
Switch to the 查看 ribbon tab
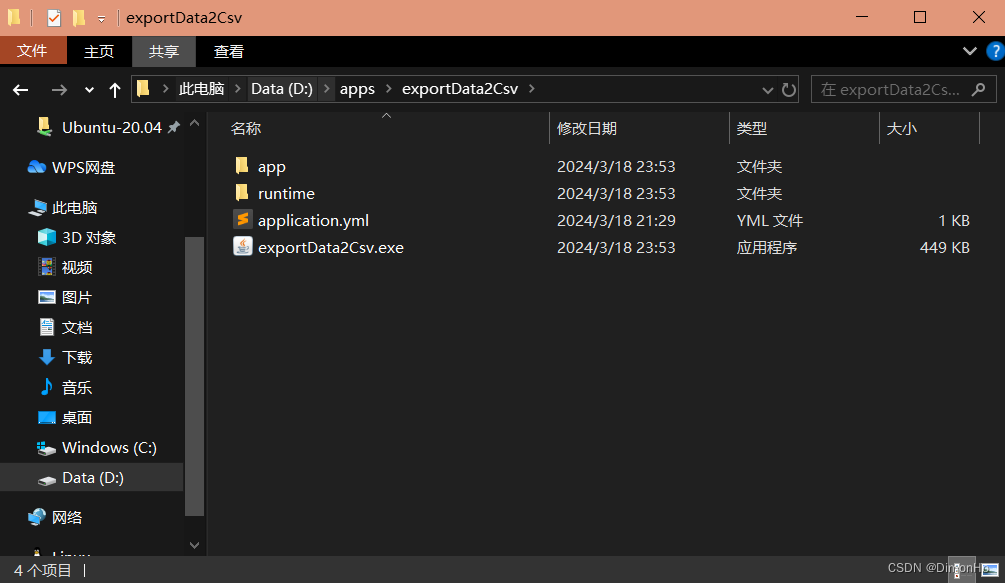pyautogui.click(x=229, y=51)
